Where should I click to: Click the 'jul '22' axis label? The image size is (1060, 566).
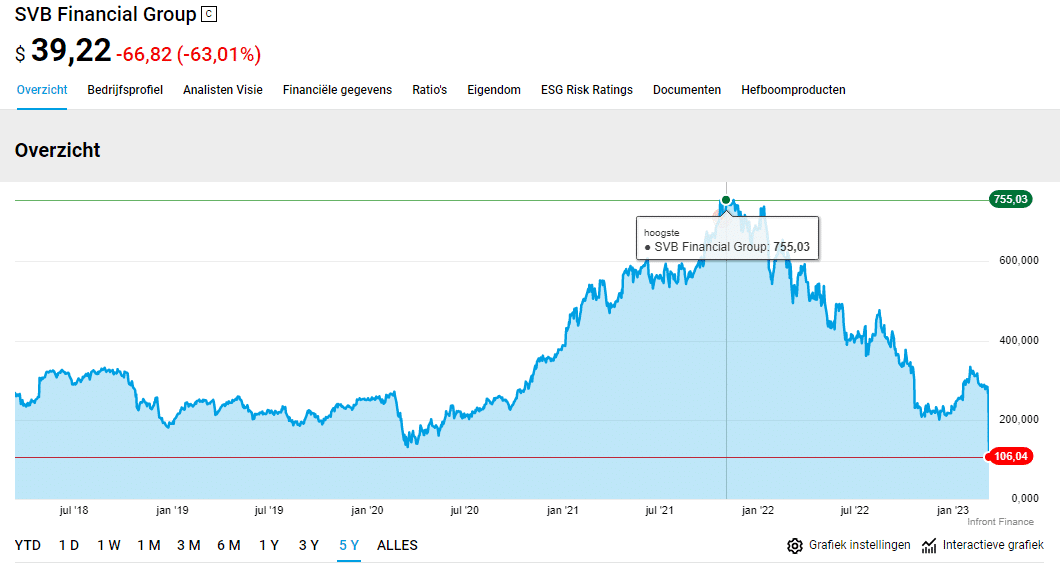tap(854, 511)
